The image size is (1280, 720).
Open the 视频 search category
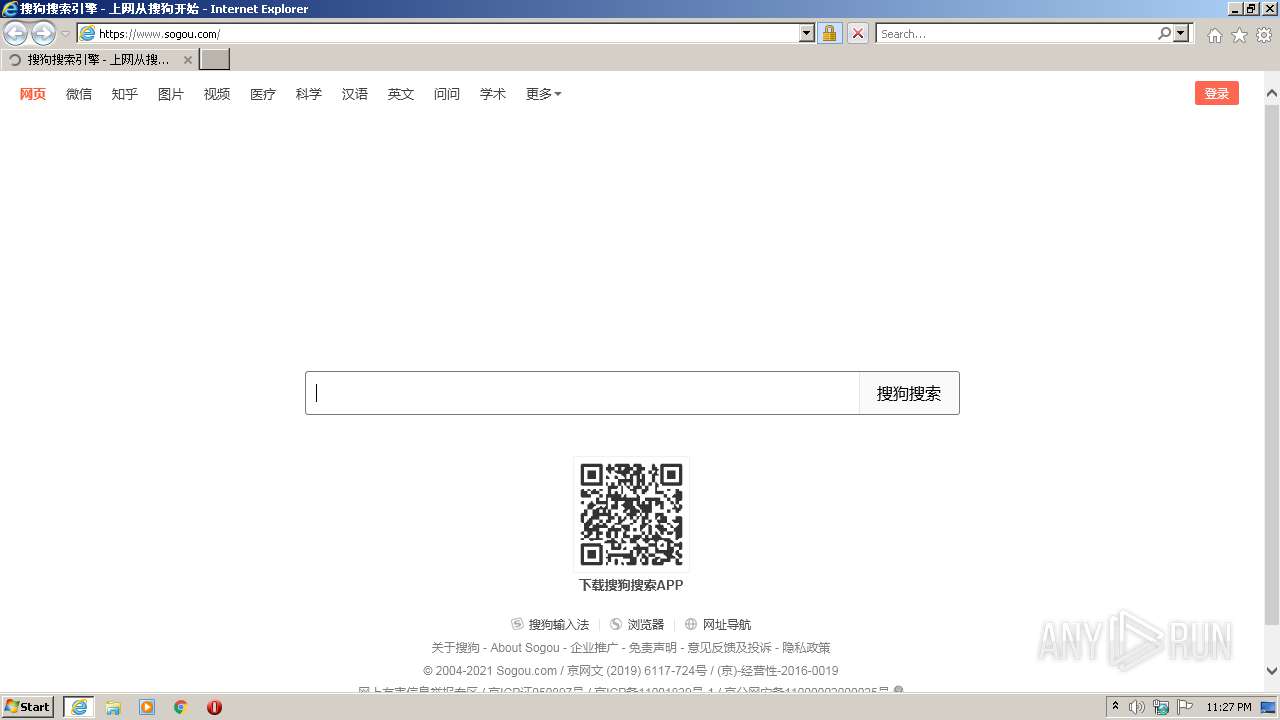click(x=217, y=94)
